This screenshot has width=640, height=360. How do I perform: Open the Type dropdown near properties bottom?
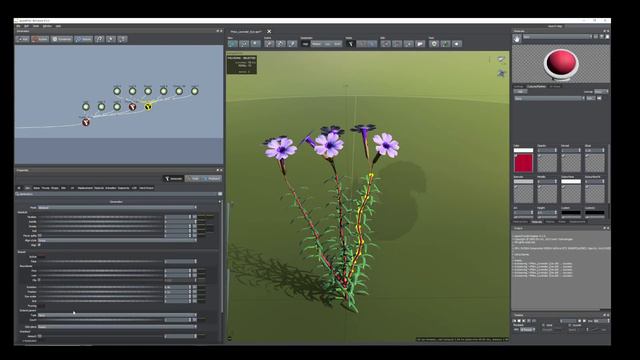pyautogui.click(x=118, y=315)
